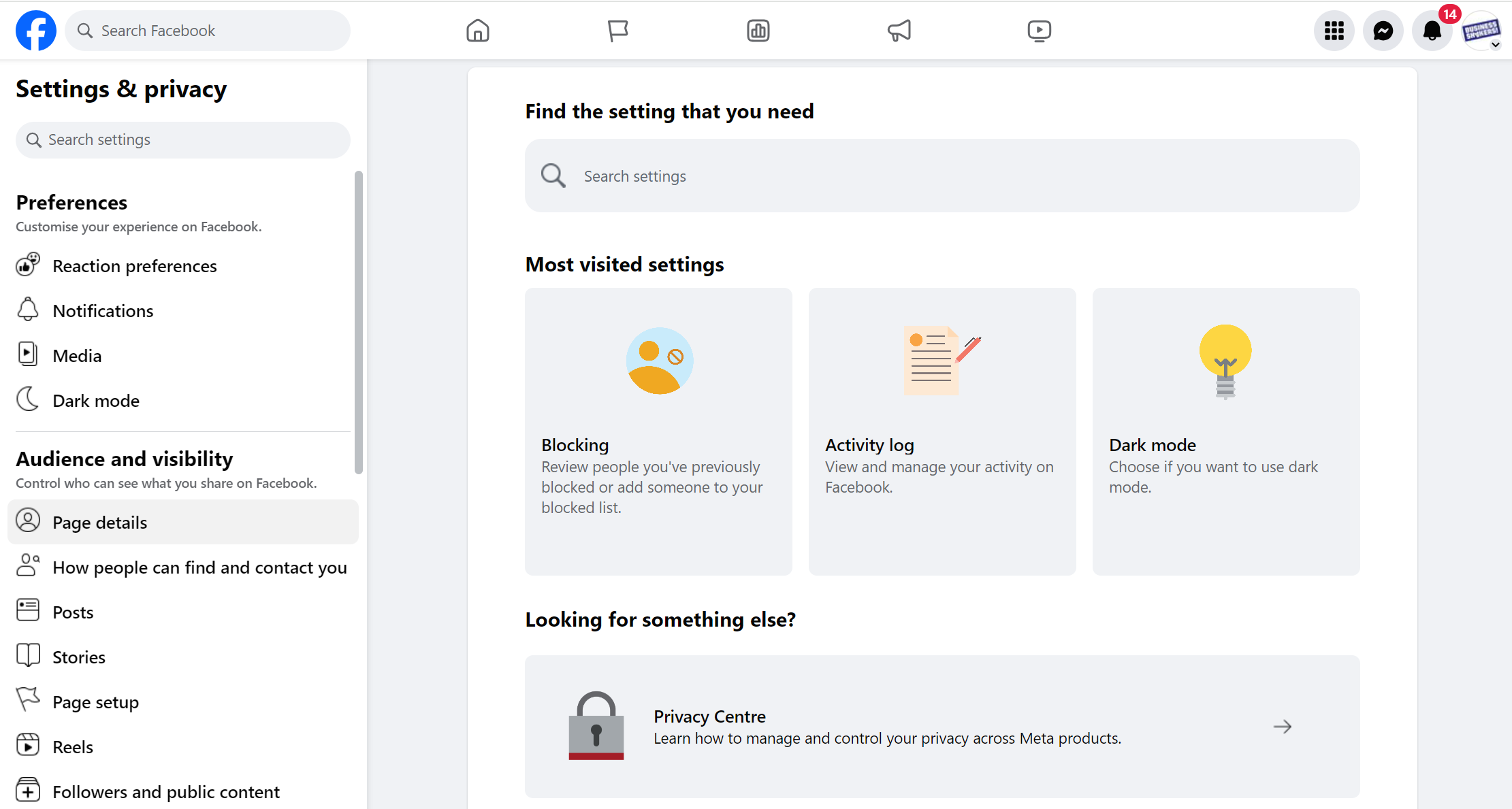1512x809 pixels.
Task: Open the account profile picture menu
Action: click(x=1481, y=31)
